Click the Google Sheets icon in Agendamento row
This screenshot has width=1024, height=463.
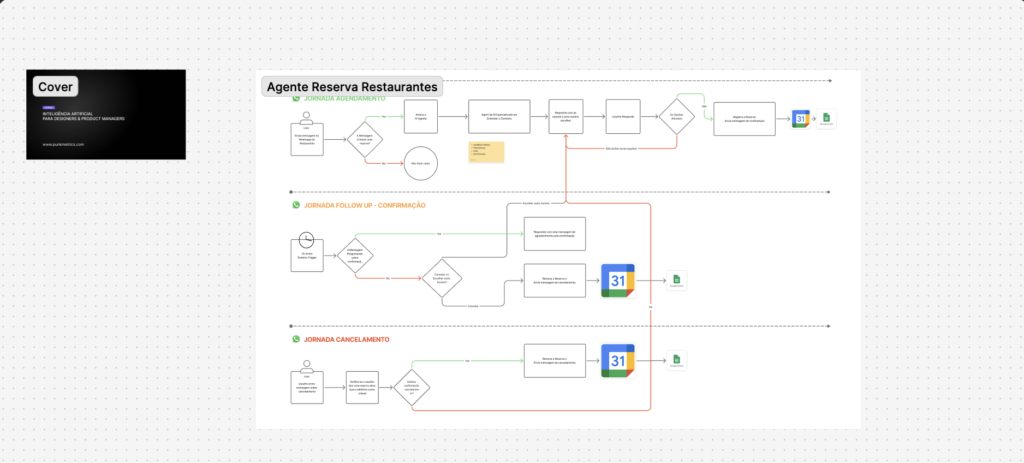point(827,119)
